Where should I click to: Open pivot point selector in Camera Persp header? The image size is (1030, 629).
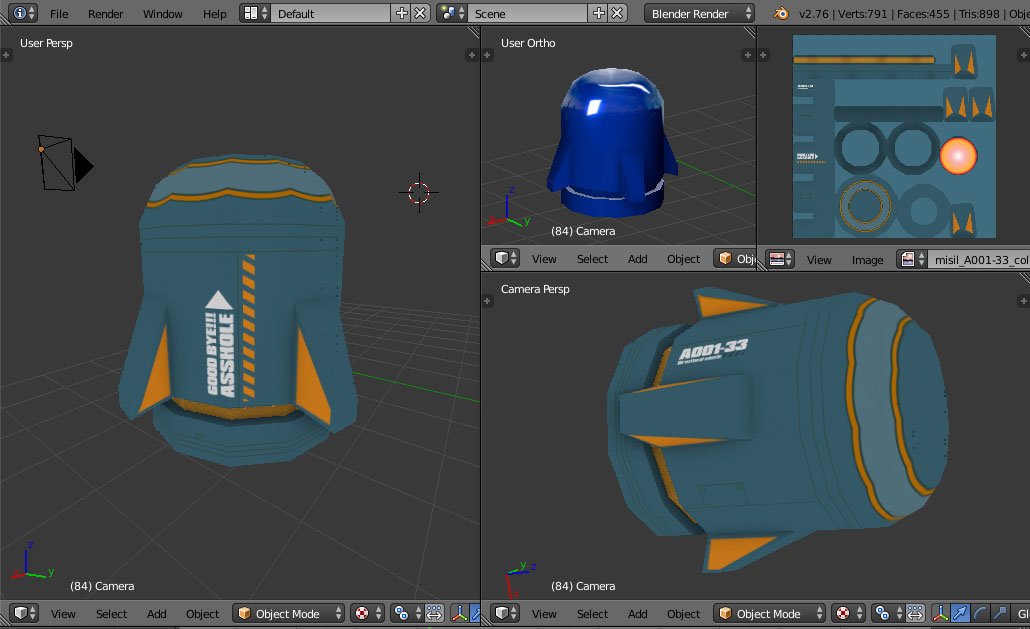tap(887, 613)
